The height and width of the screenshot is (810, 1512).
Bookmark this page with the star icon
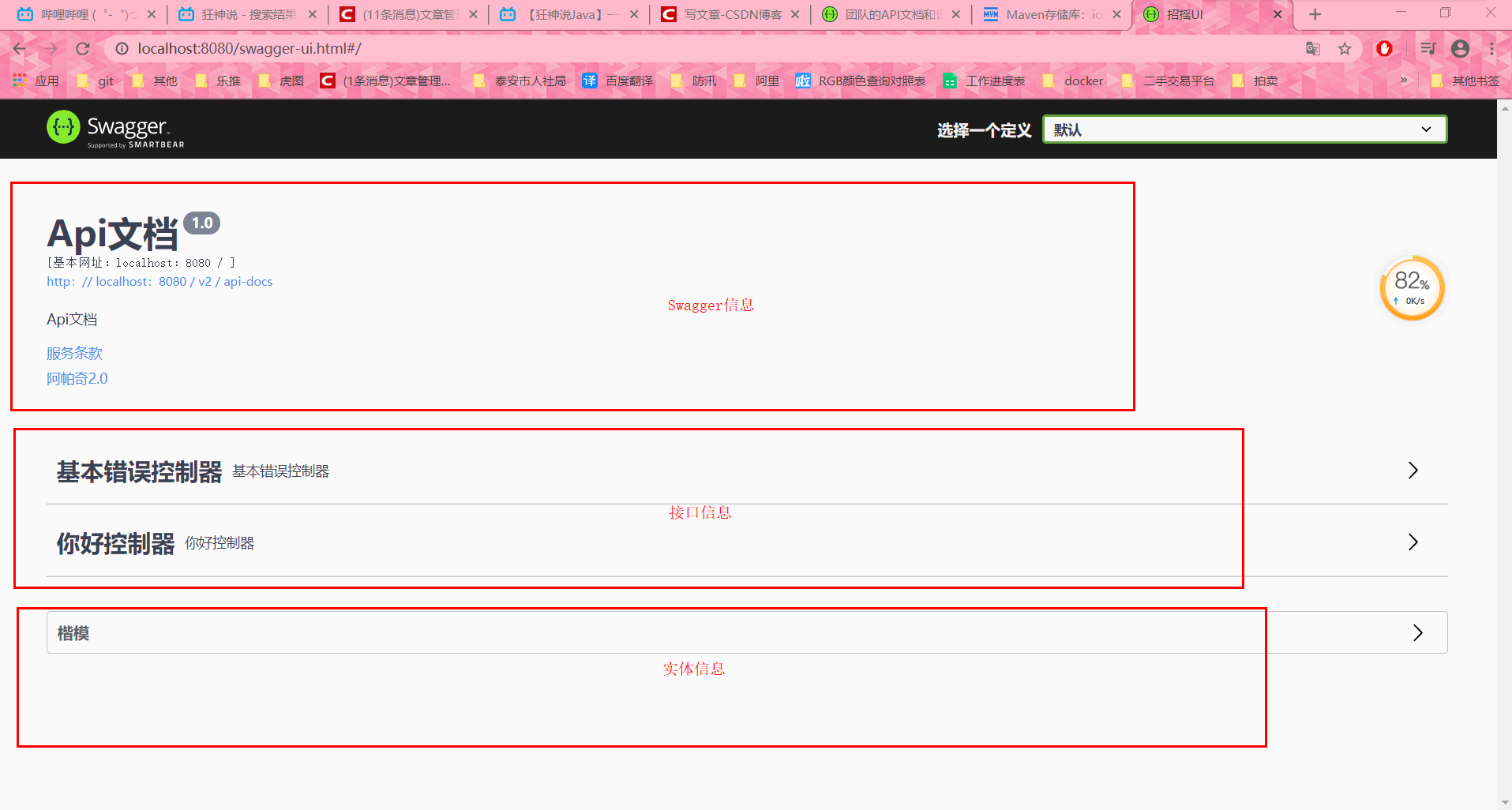(1345, 49)
